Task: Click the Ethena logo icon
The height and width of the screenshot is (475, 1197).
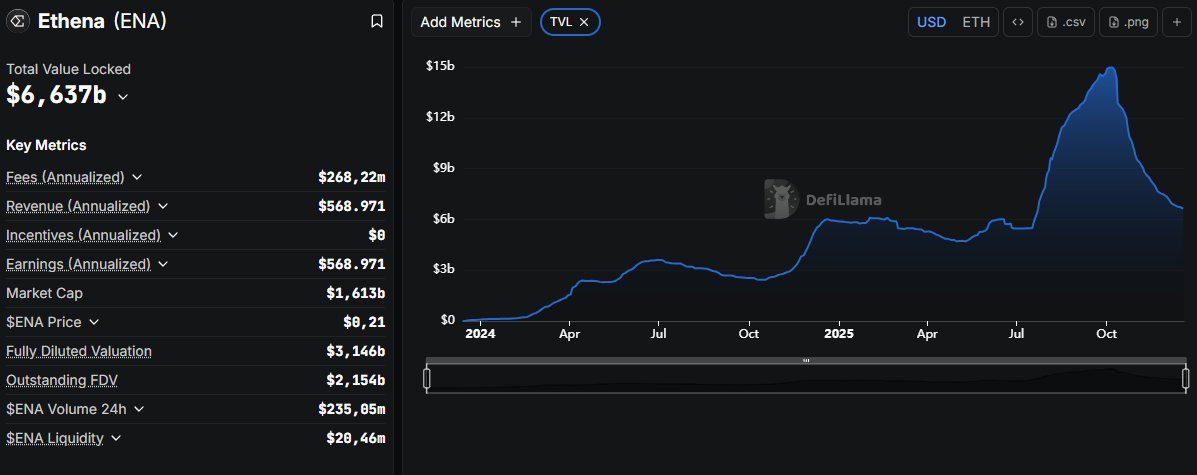Action: (18, 21)
